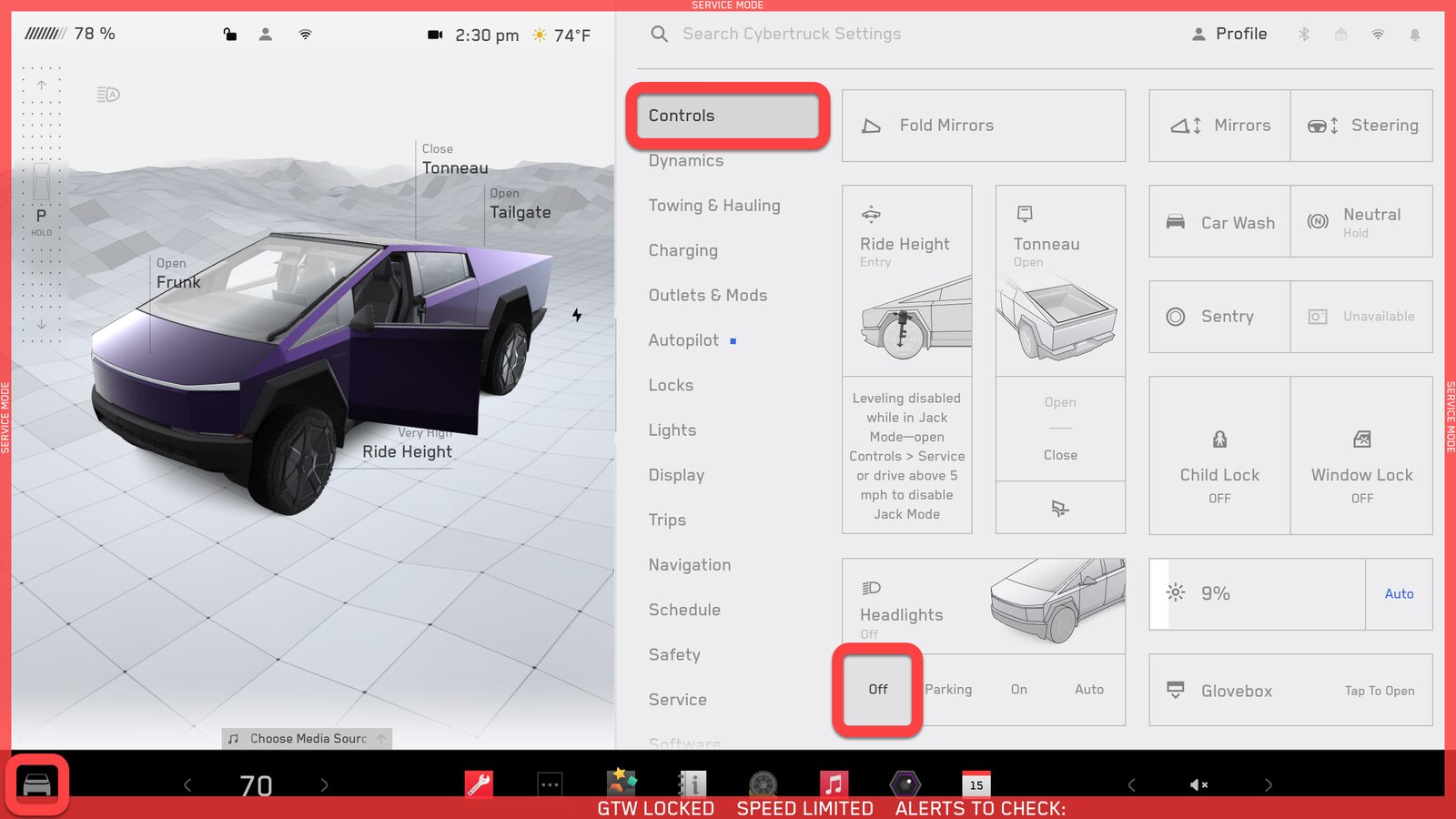Tap the Steering adjust button

coord(1361,126)
